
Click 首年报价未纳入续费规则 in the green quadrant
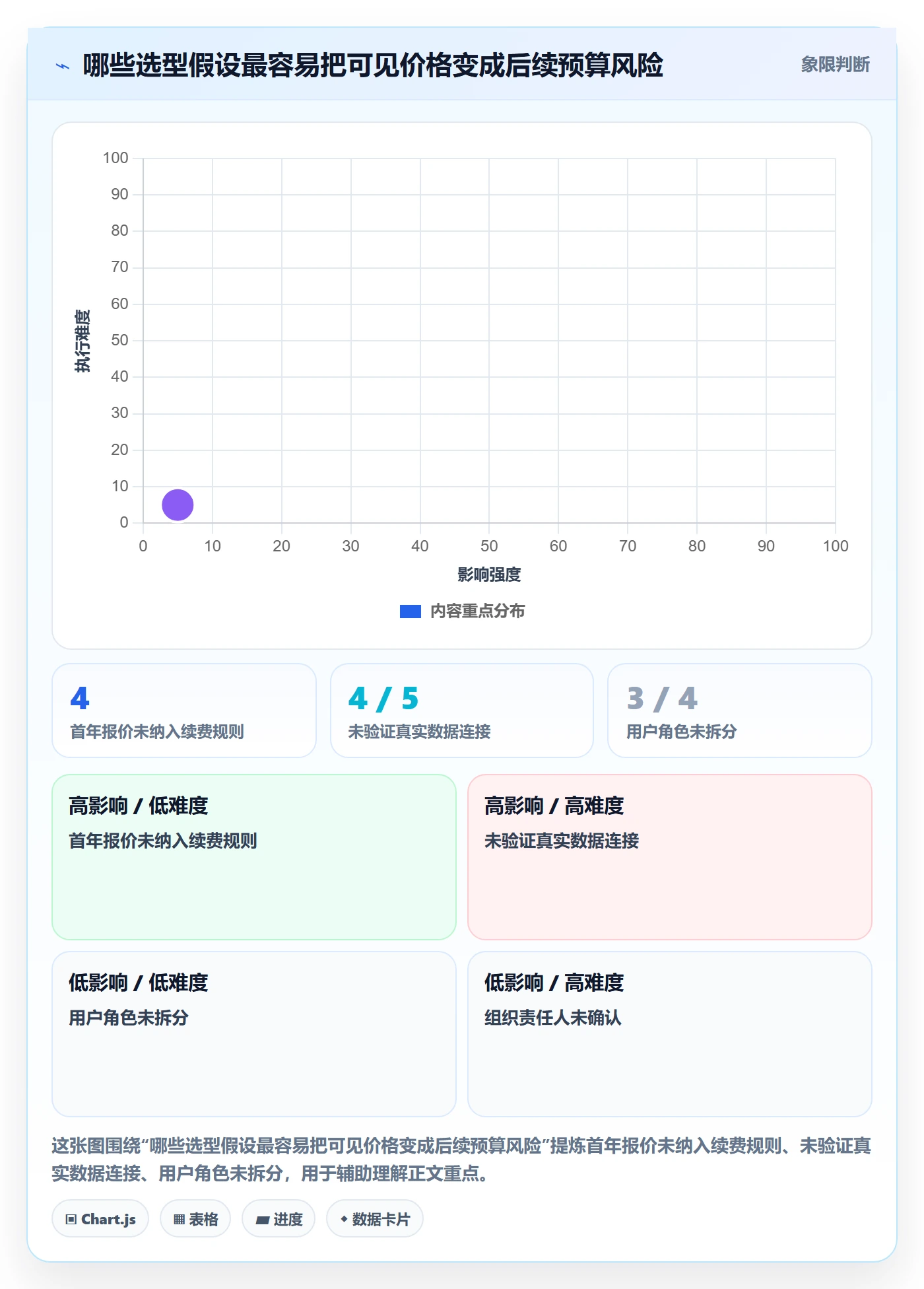tap(163, 841)
